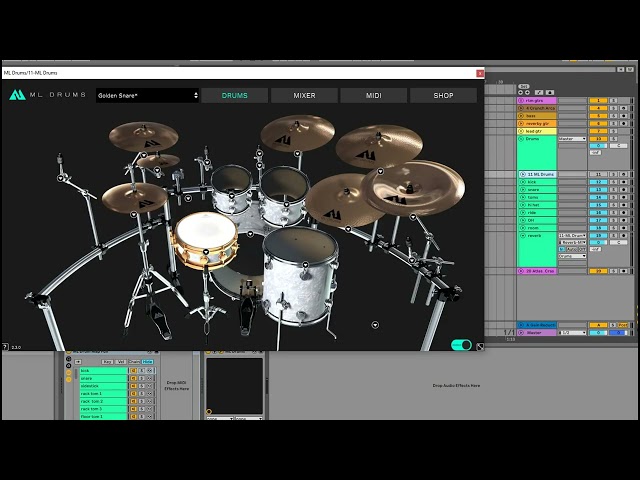The width and height of the screenshot is (640, 480).
Task: Arm the 11 ML Drums track for recording
Action: [623, 174]
